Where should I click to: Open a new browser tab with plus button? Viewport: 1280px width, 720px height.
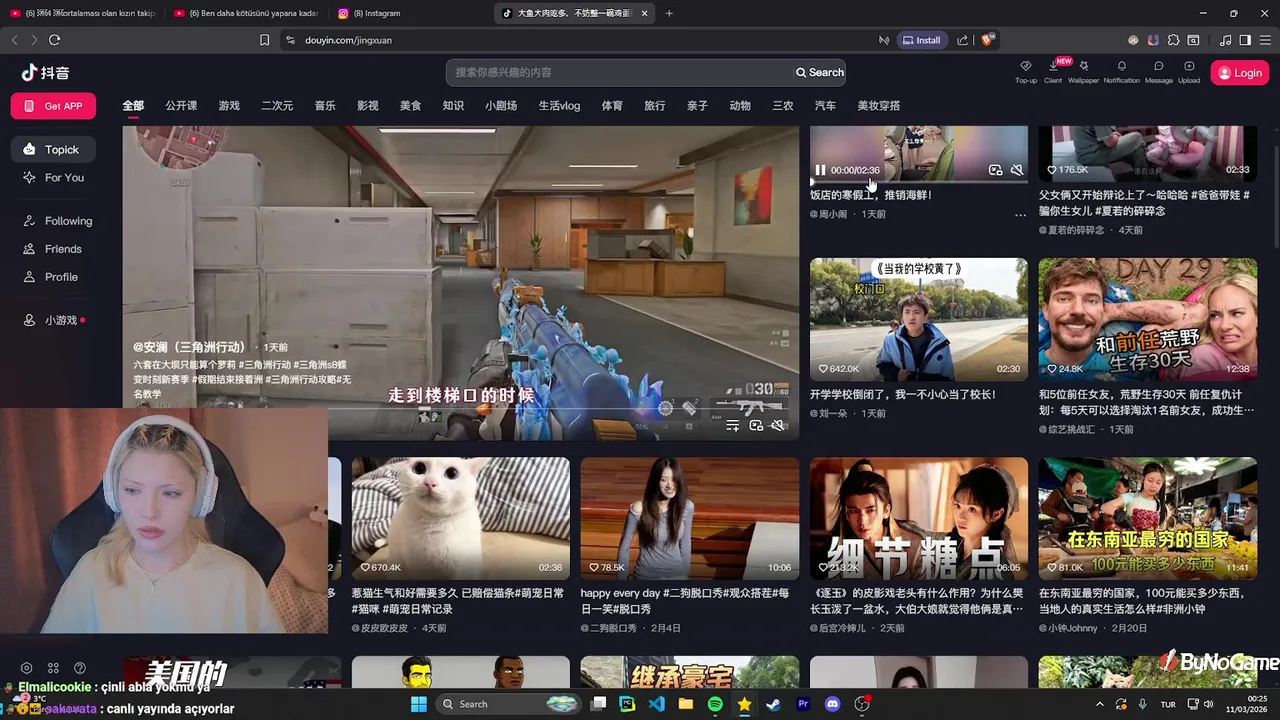point(669,13)
